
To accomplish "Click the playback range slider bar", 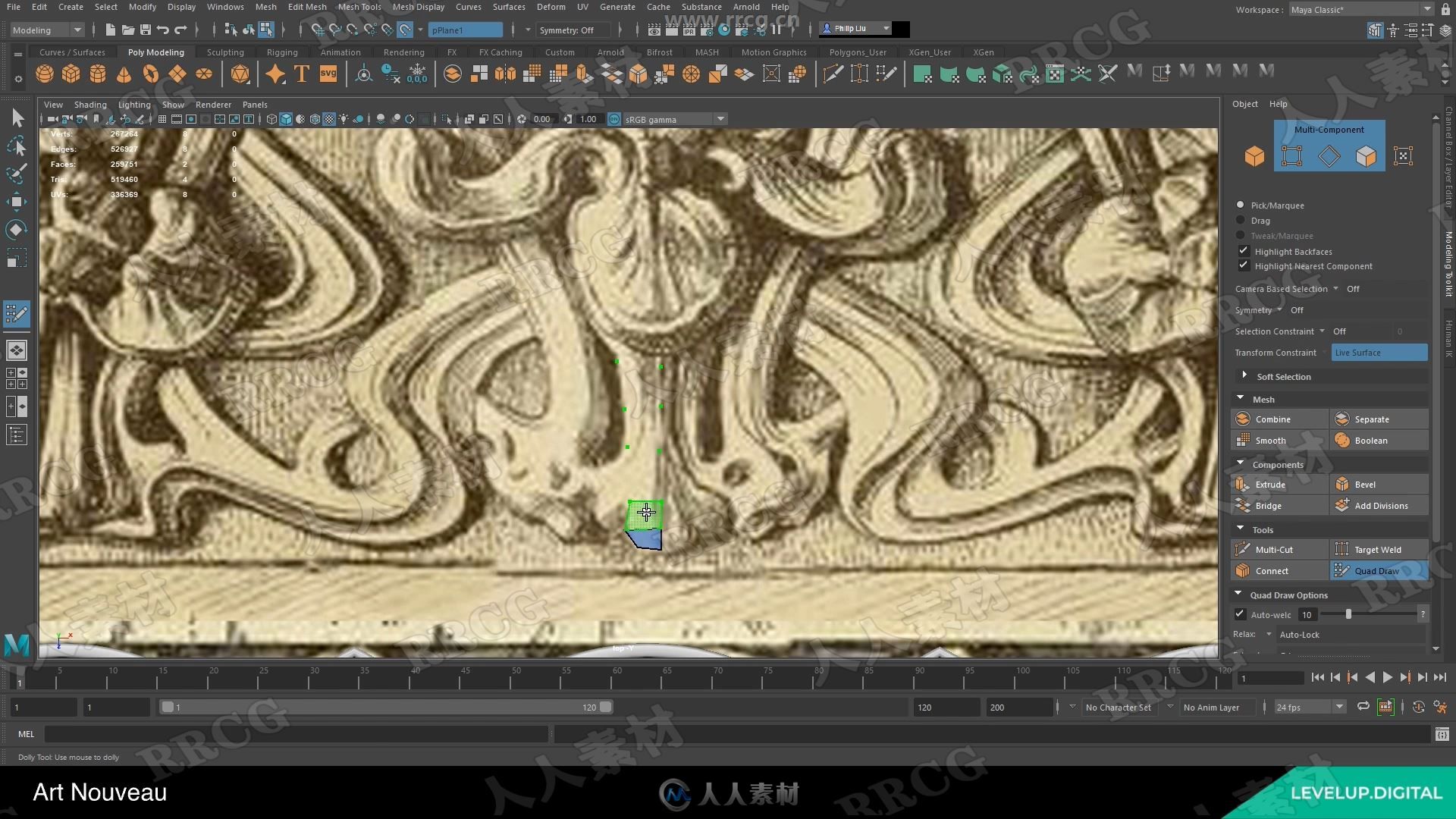I will point(386,707).
